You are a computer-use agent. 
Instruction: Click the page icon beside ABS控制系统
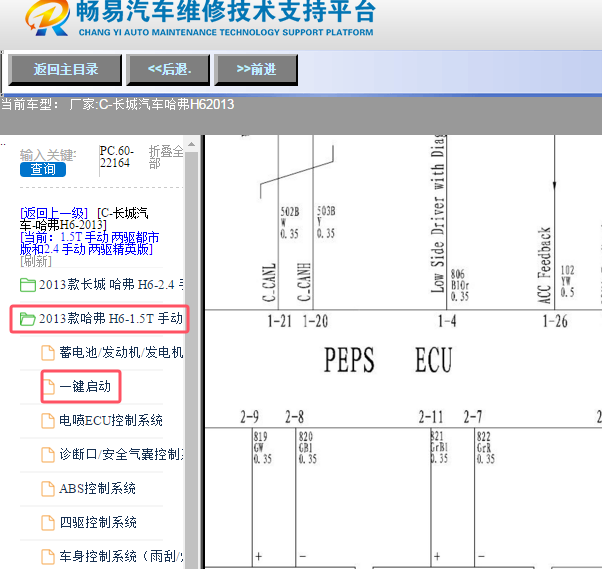(48, 489)
